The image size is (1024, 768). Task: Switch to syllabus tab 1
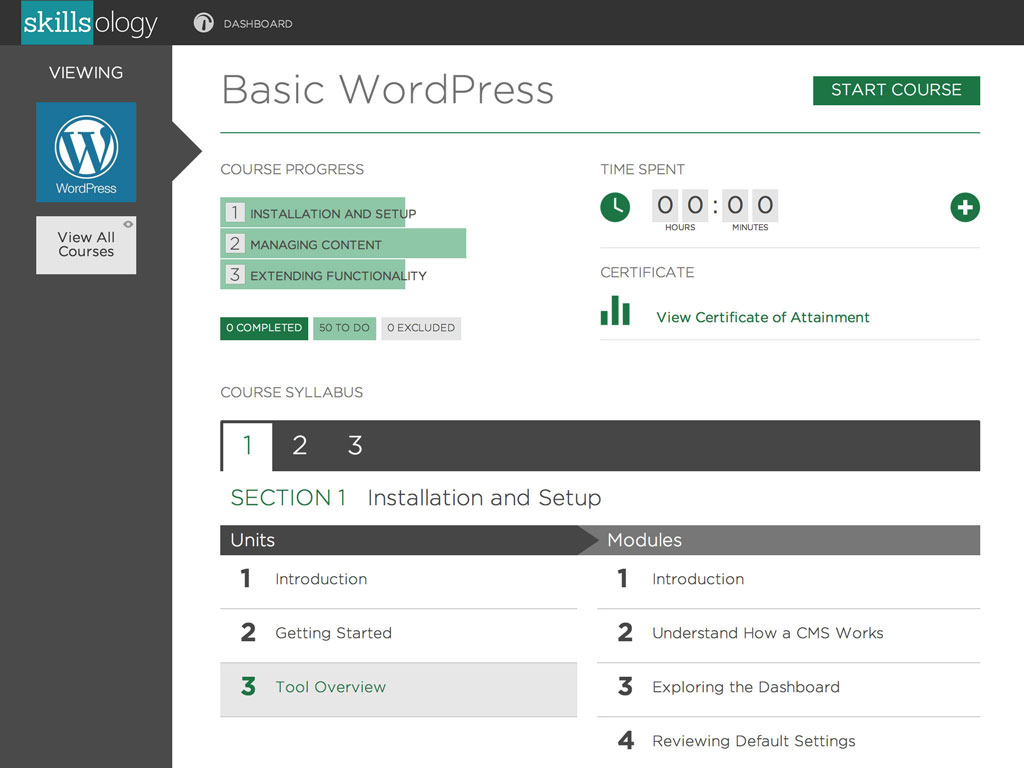[x=247, y=446]
